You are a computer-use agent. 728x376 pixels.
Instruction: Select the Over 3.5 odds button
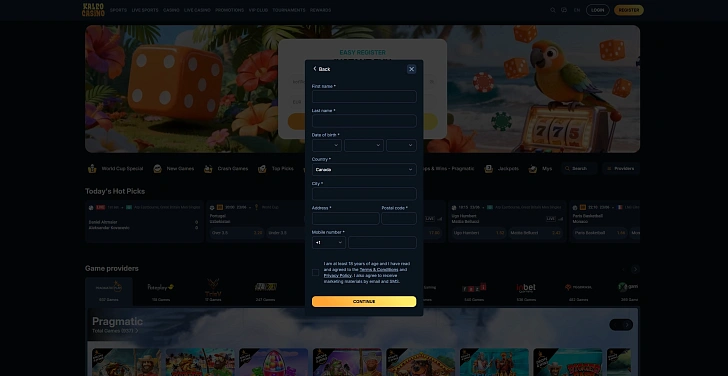(x=237, y=233)
